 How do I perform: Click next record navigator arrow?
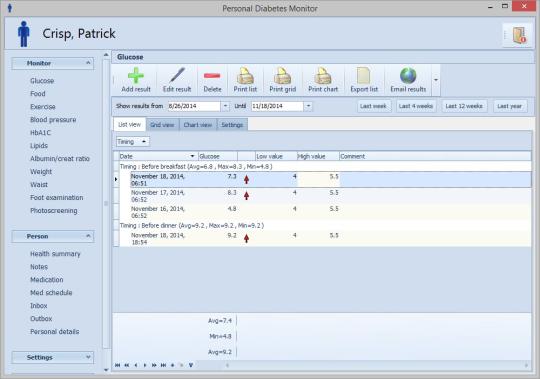[x=145, y=365]
